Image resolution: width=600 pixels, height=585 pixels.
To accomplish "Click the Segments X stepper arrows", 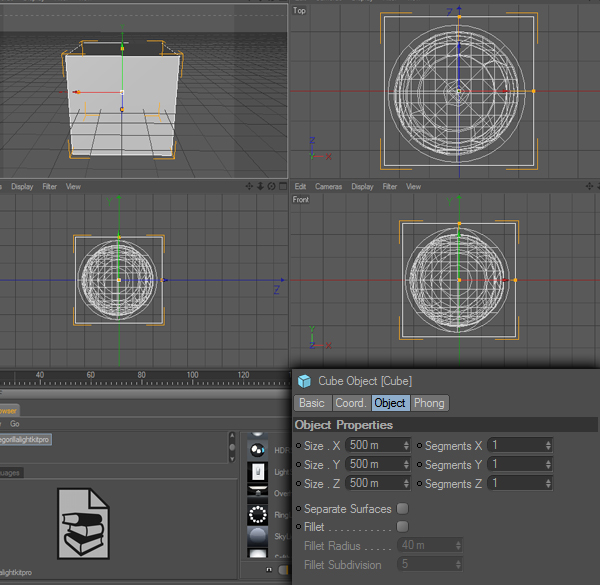I will pos(548,445).
